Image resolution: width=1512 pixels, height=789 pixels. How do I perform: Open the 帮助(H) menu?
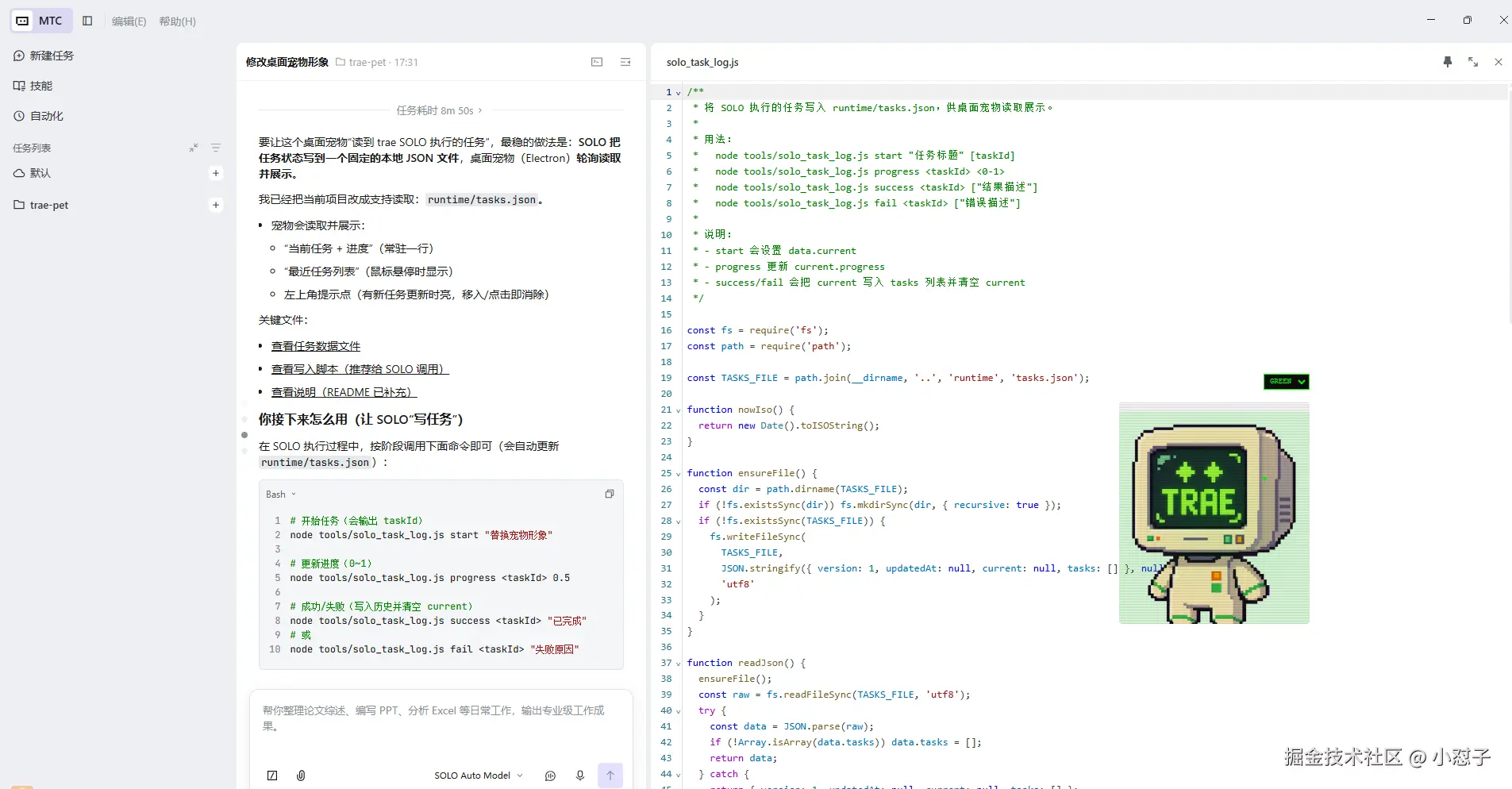click(177, 21)
